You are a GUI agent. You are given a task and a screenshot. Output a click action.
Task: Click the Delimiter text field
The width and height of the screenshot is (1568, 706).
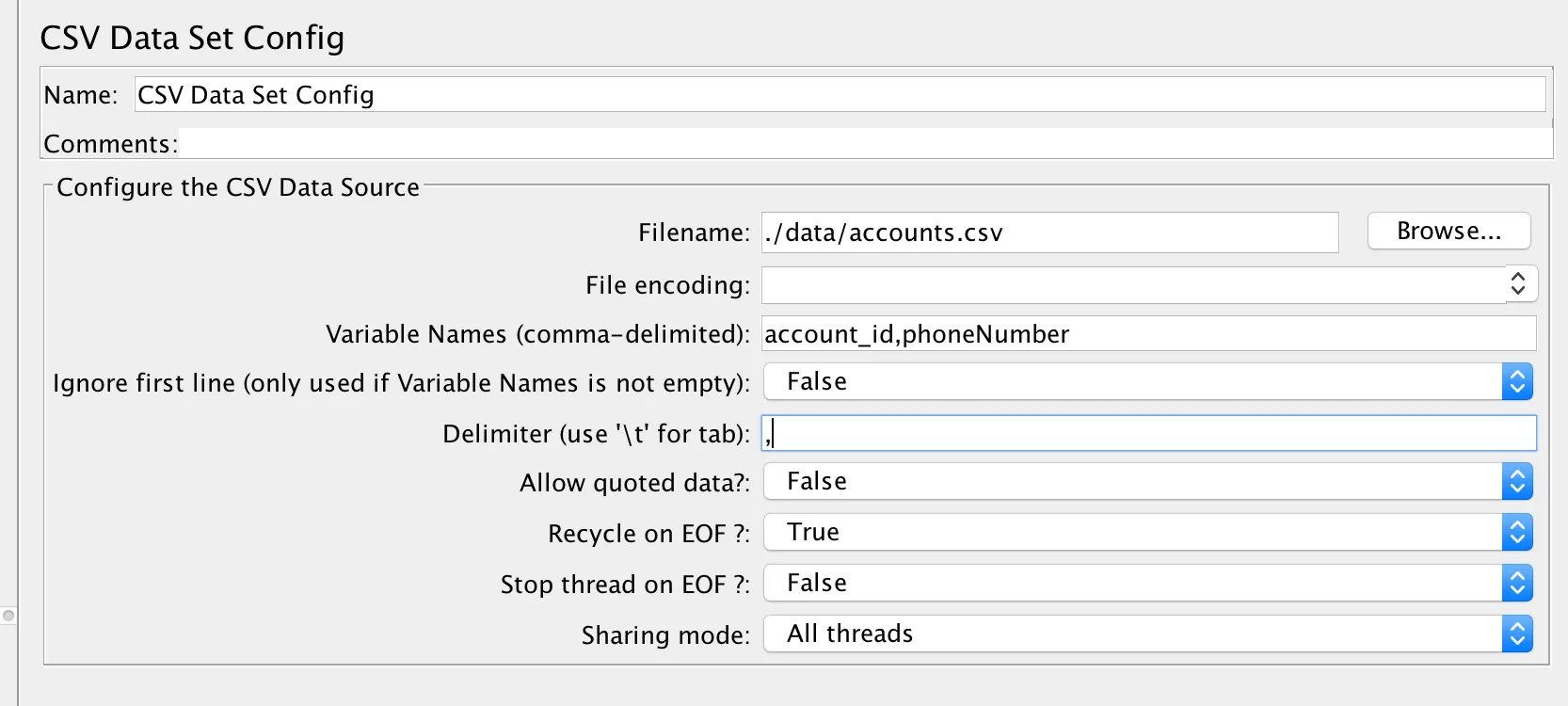1148,433
